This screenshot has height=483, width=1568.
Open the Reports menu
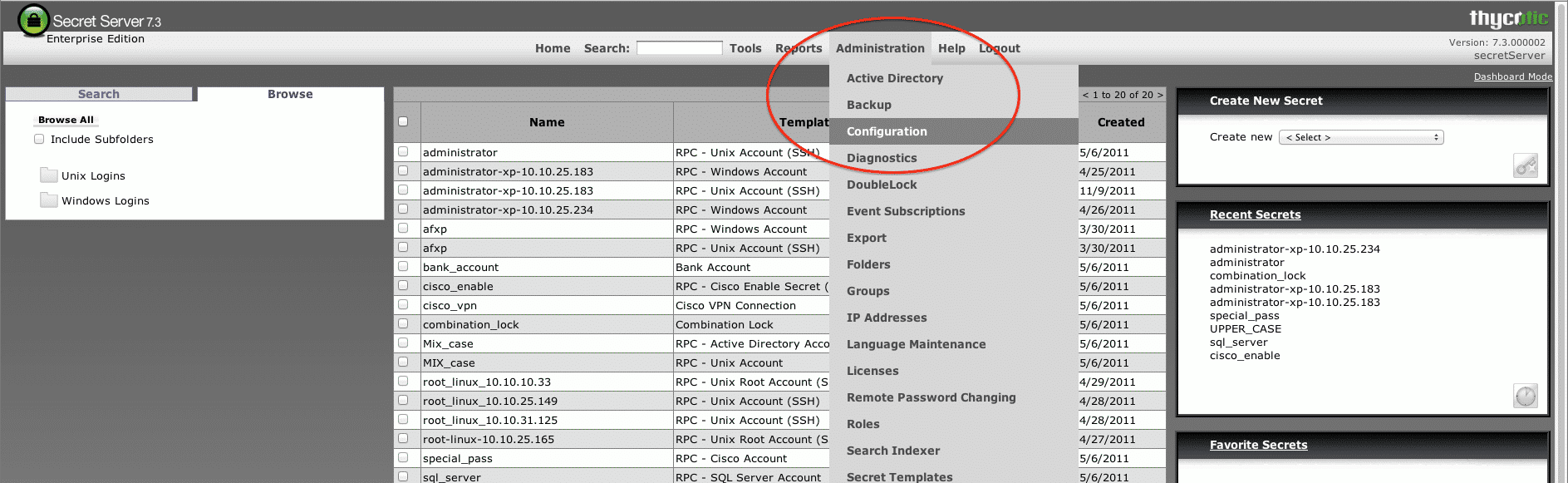[799, 48]
